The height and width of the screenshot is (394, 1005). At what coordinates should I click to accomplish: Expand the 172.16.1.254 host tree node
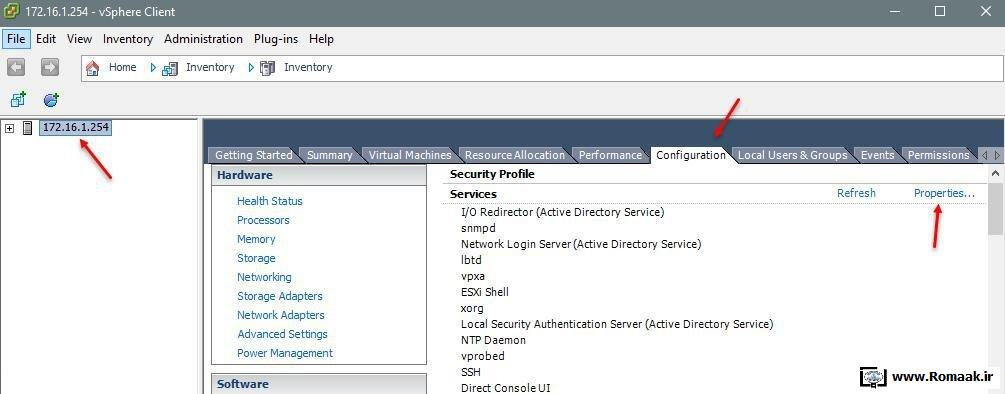tap(10, 128)
